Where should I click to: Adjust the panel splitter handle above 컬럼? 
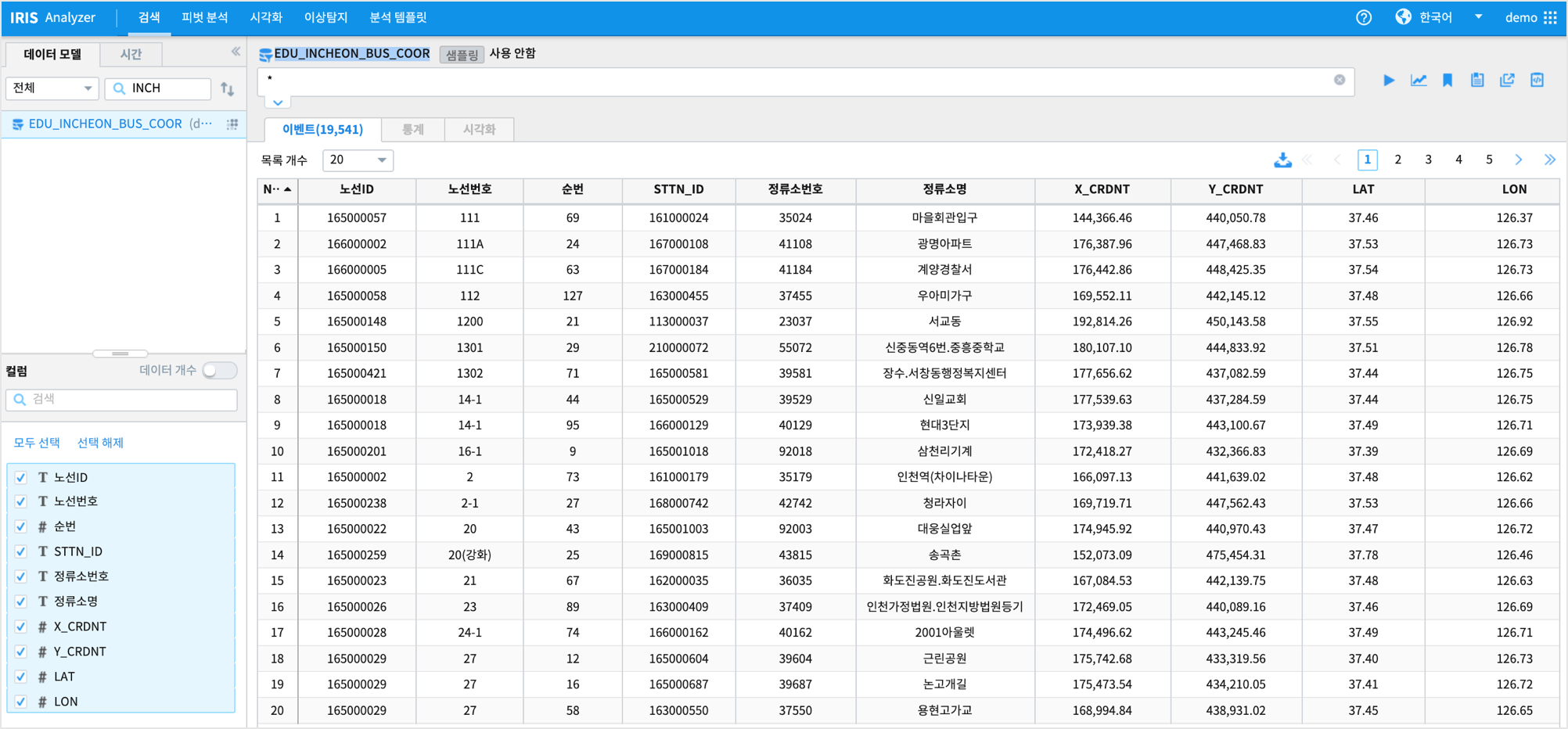120,354
